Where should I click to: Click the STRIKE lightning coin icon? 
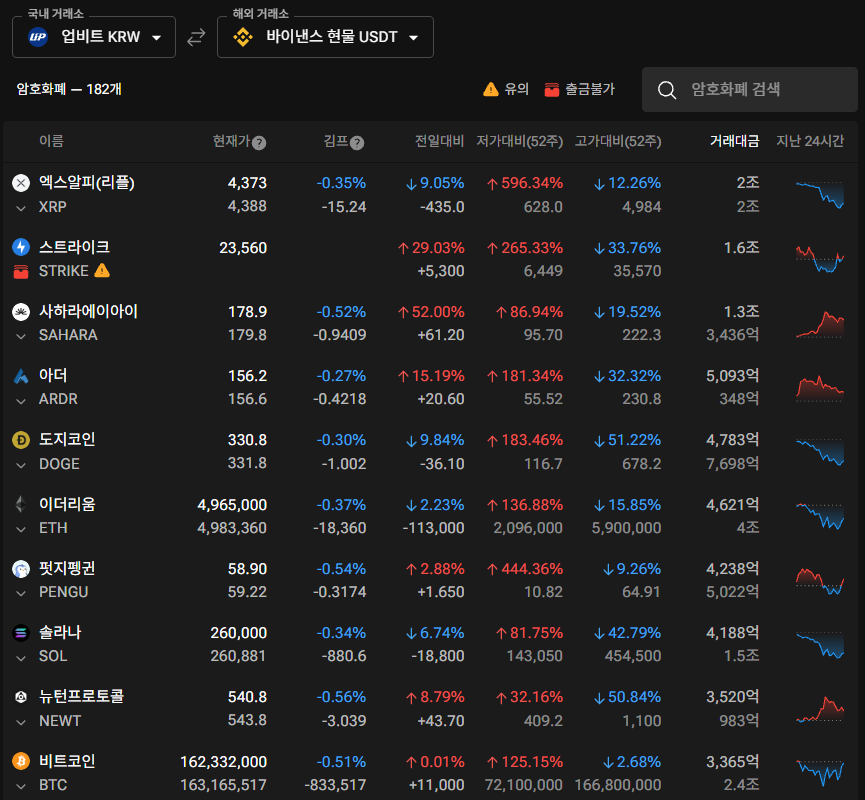point(21,247)
